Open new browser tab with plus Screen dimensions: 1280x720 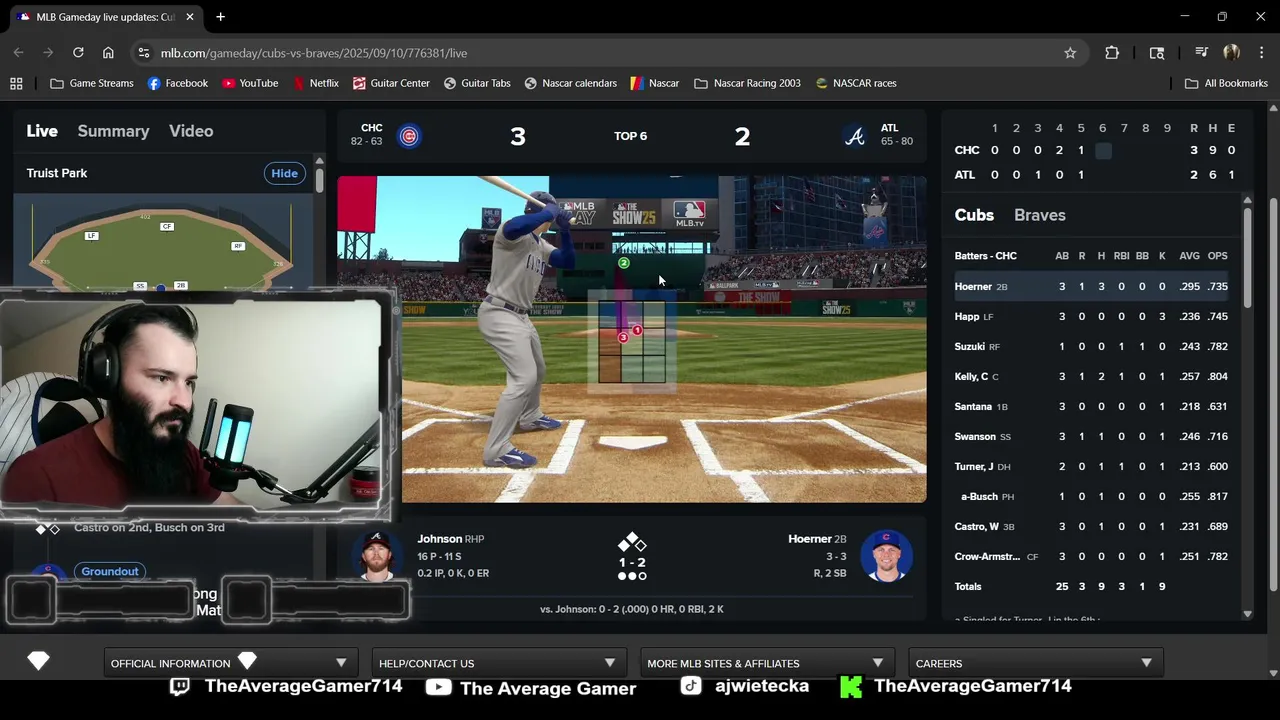point(220,17)
